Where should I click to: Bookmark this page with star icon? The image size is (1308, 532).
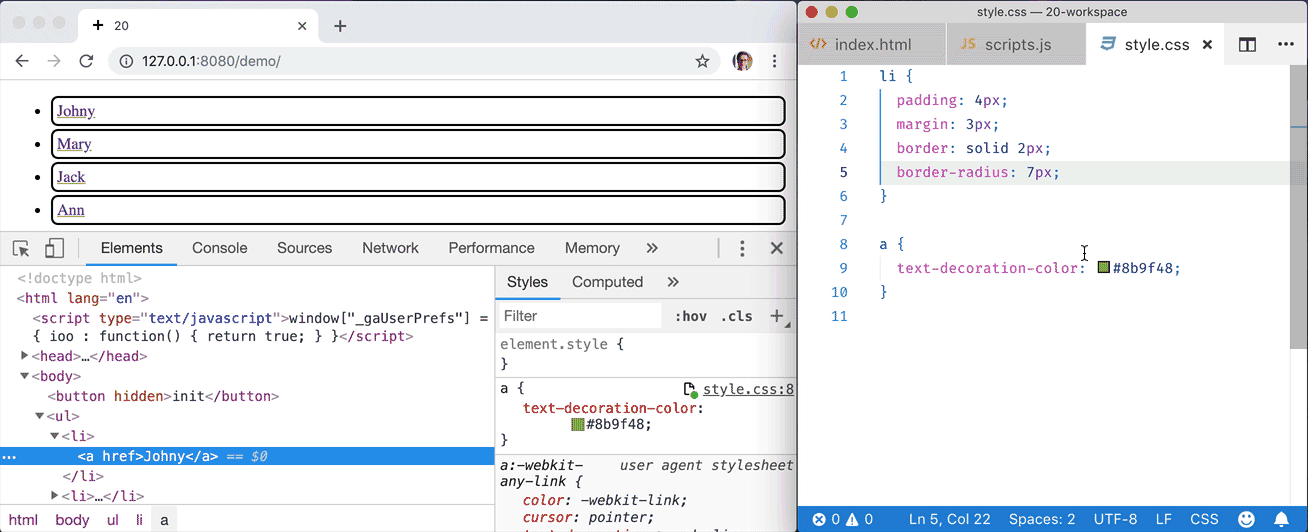click(x=703, y=61)
